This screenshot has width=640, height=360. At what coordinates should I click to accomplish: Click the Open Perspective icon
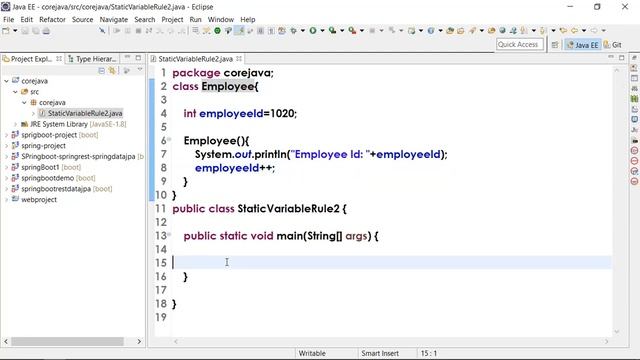[x=555, y=45]
